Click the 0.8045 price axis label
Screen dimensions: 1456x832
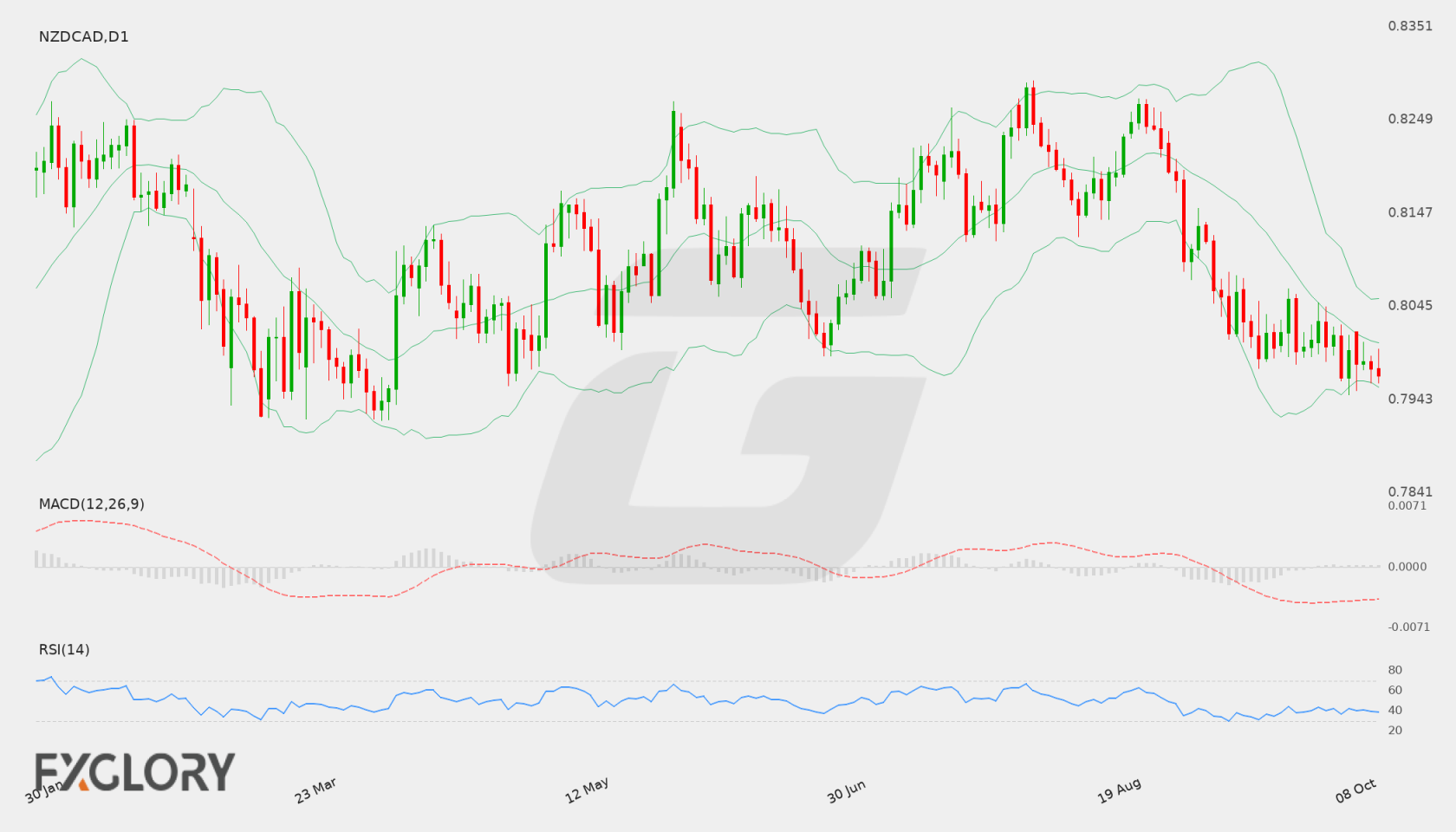[x=1410, y=305]
